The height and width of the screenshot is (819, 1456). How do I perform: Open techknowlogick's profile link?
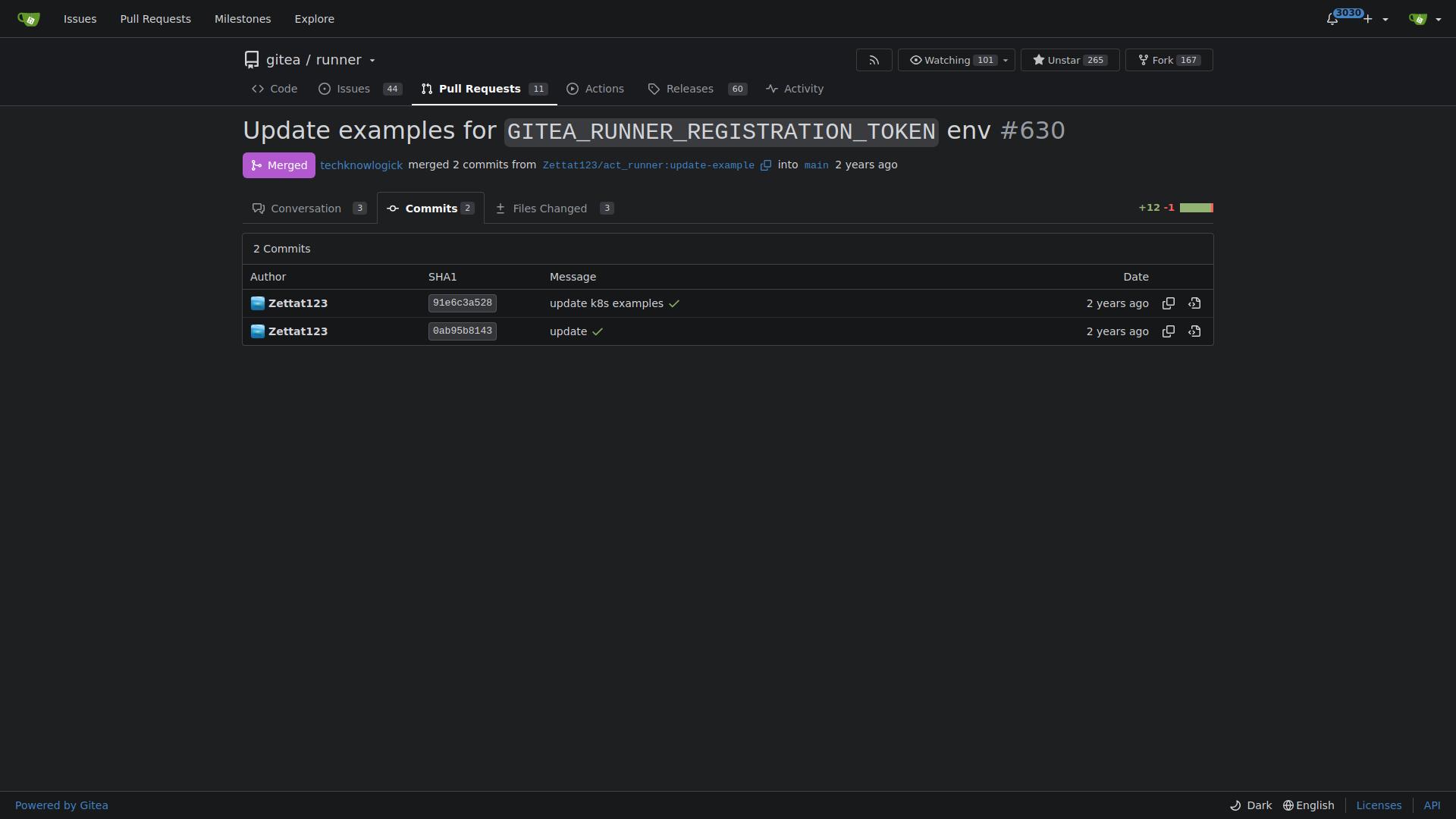(x=361, y=165)
